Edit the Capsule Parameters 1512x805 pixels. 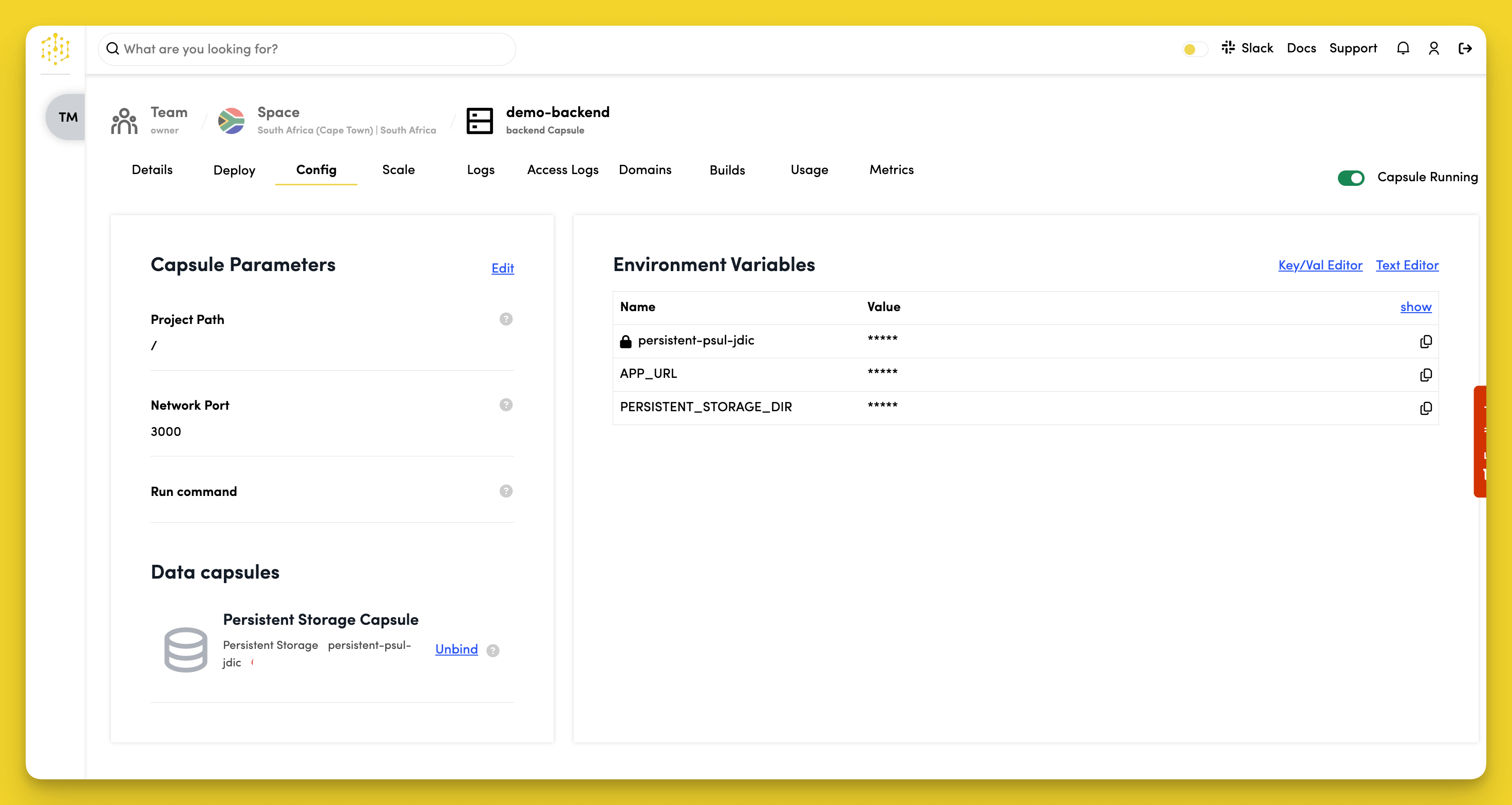pyautogui.click(x=502, y=268)
